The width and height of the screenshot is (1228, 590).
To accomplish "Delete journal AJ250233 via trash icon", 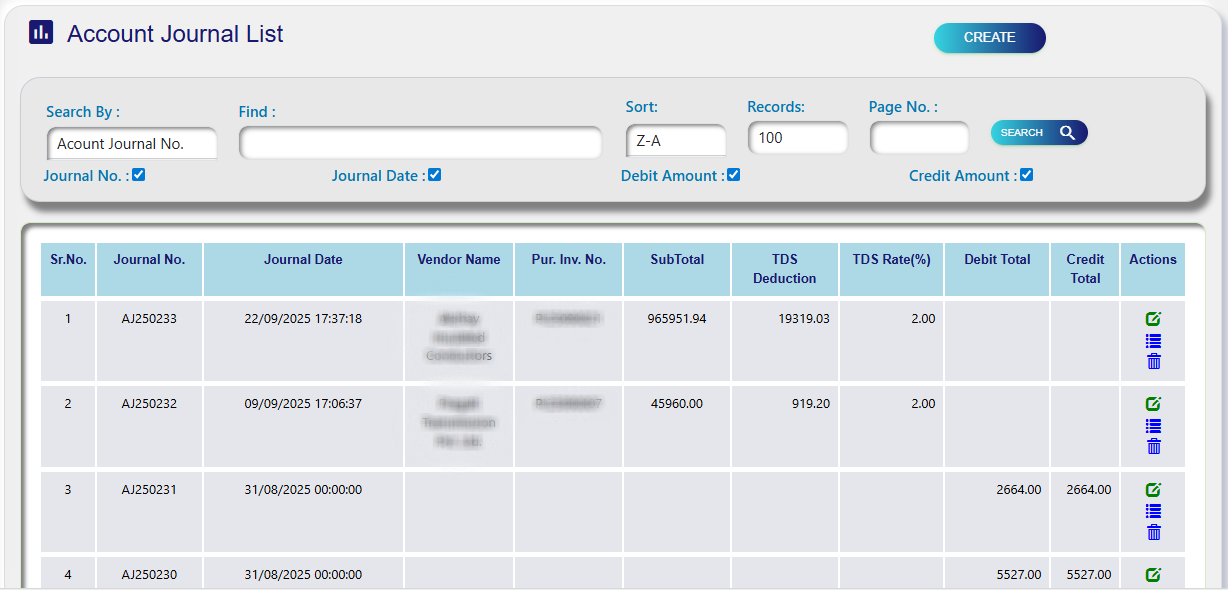I will click(1153, 362).
